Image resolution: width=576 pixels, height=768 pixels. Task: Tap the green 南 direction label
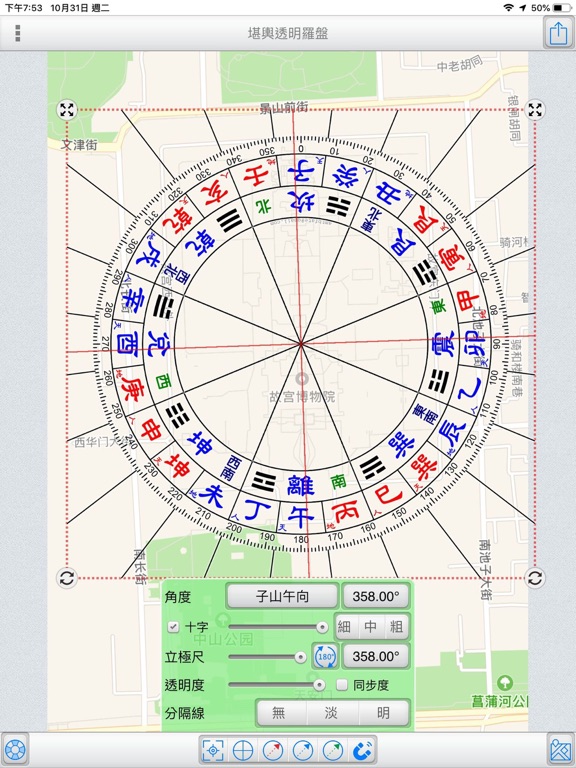[338, 482]
